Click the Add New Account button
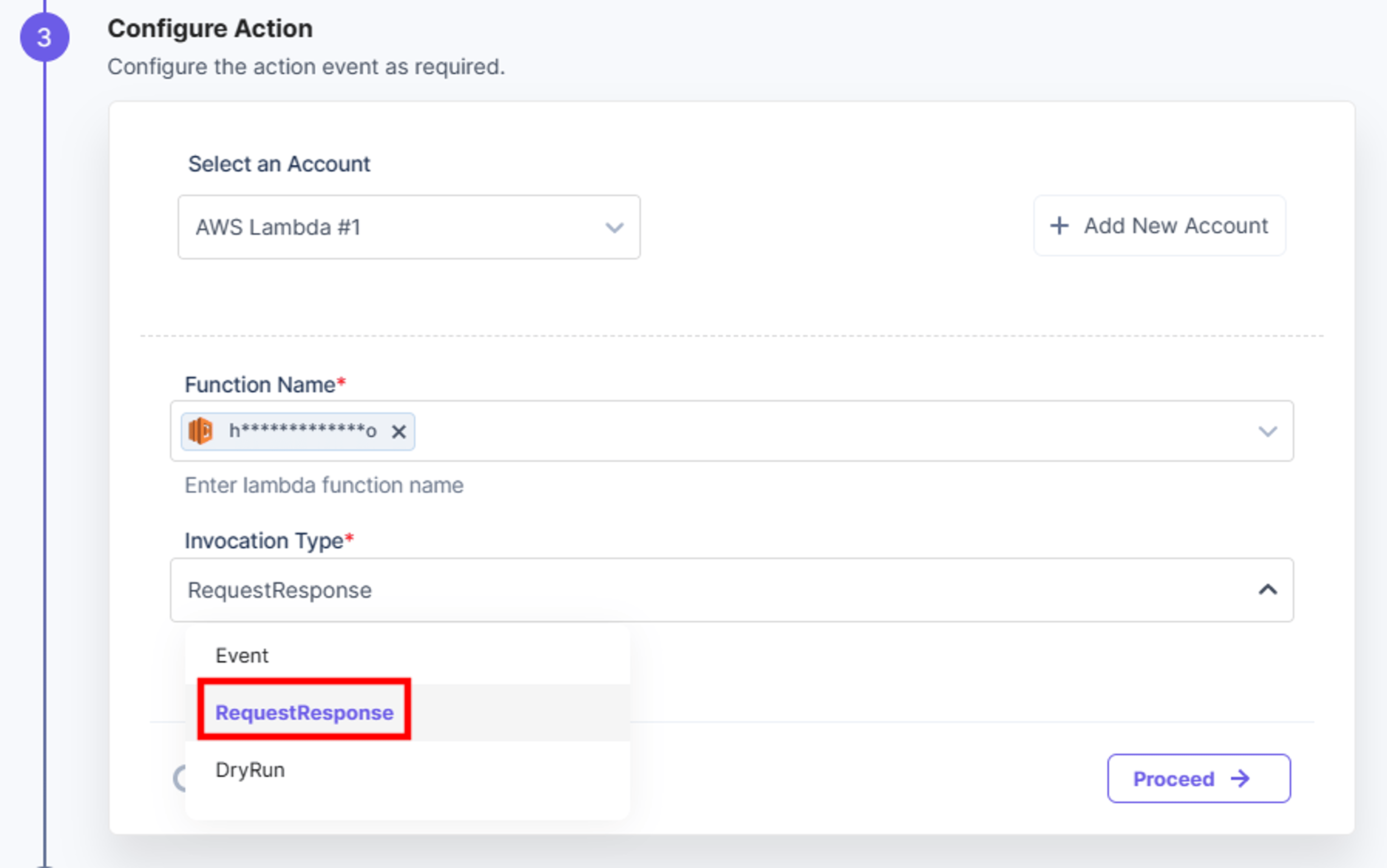The width and height of the screenshot is (1387, 868). (x=1159, y=226)
